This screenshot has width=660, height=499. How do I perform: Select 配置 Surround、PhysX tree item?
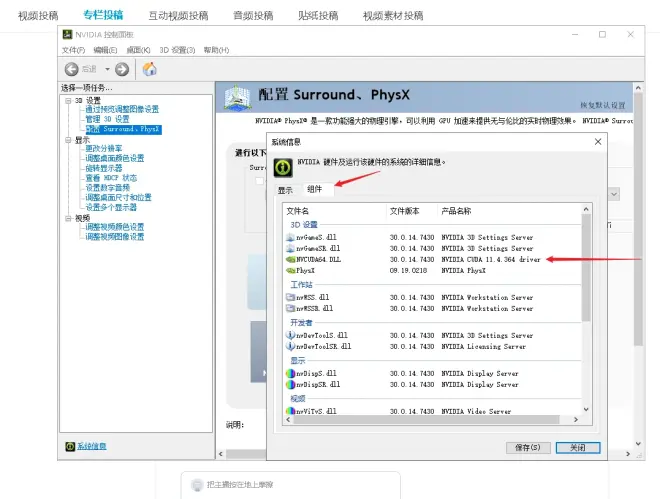tap(123, 129)
